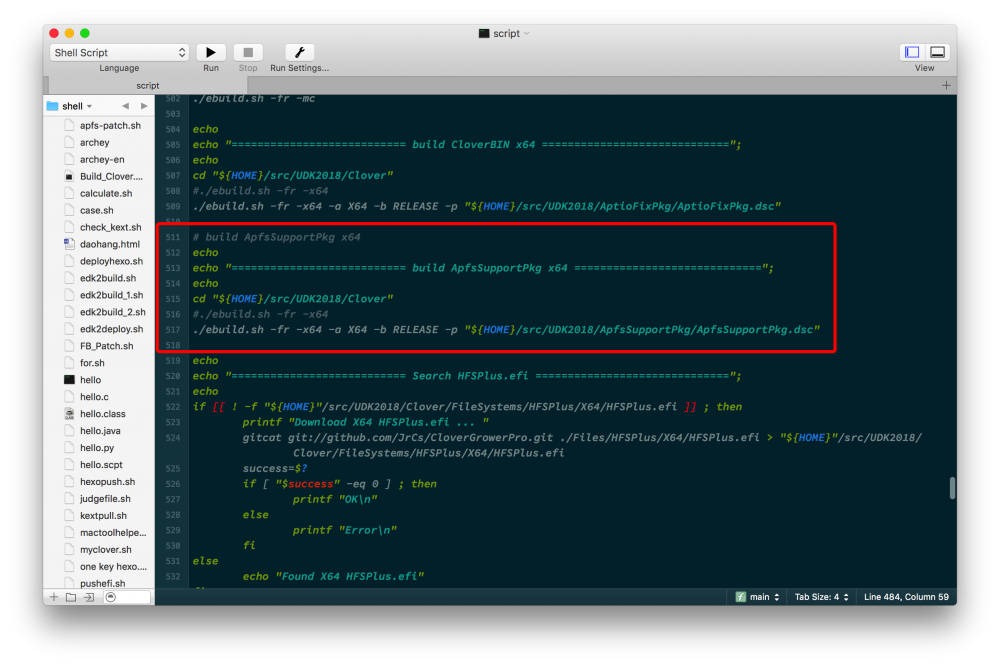Stop the running script
This screenshot has width=1000, height=667.
point(248,52)
